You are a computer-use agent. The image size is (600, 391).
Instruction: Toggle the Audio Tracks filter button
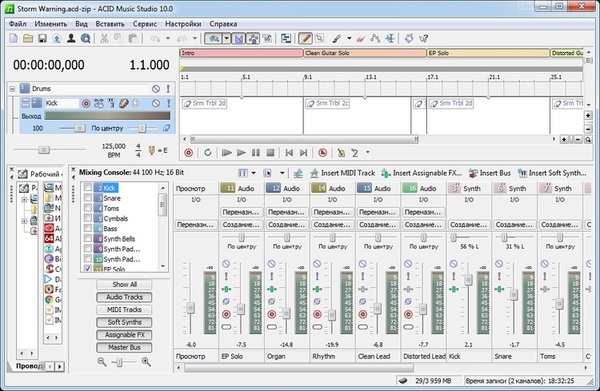[x=124, y=297]
